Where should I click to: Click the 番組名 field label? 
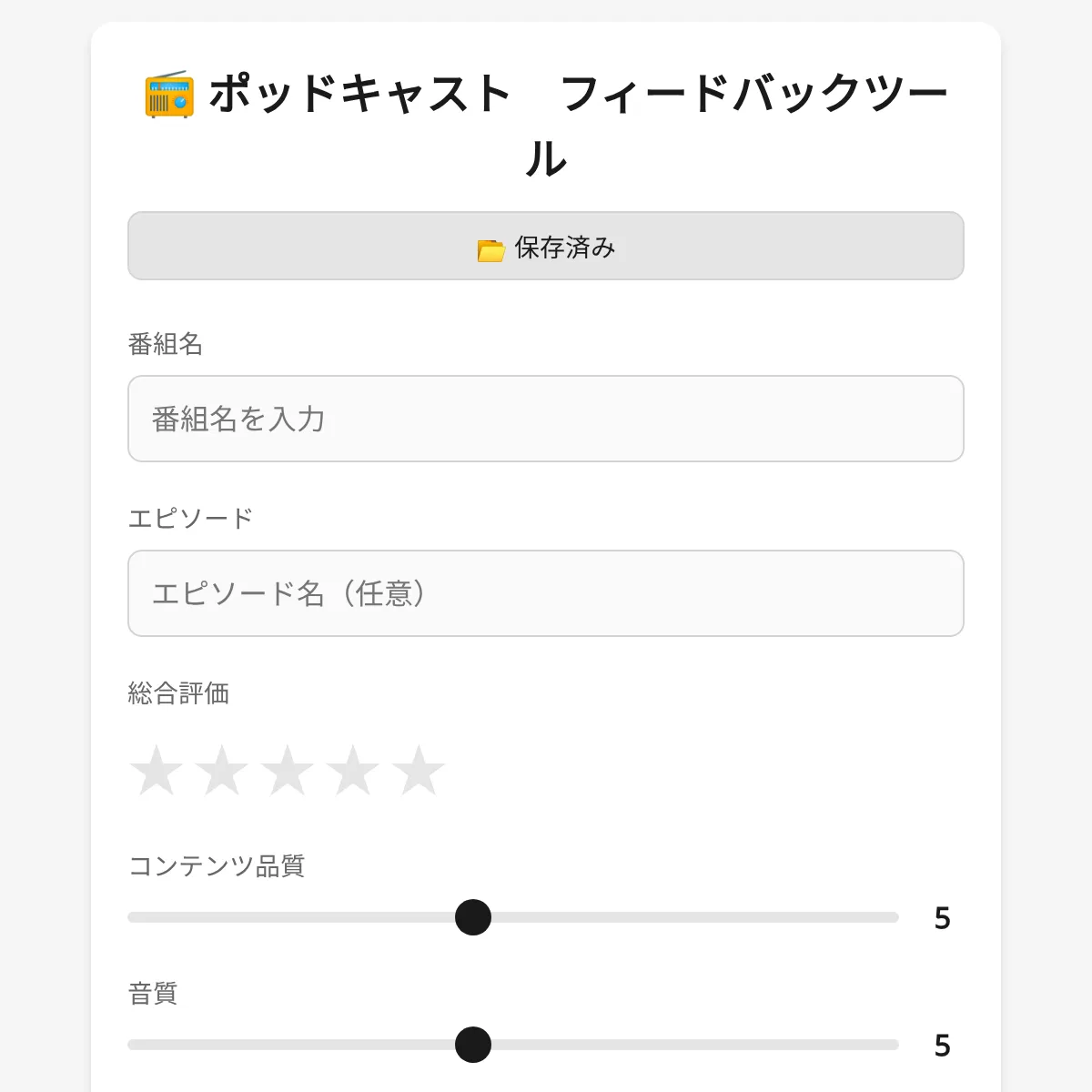coord(165,344)
